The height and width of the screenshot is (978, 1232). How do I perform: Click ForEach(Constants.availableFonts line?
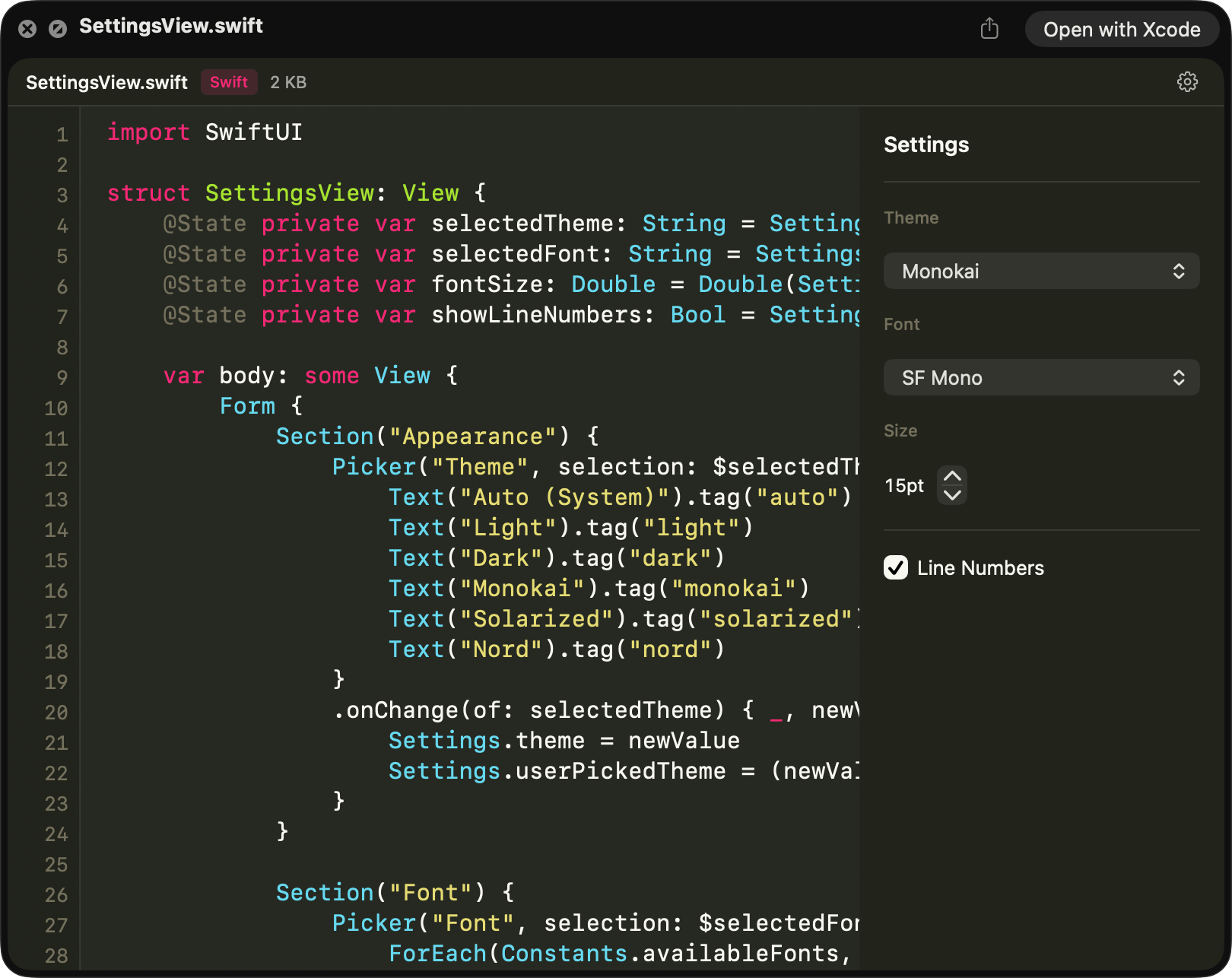click(x=620, y=954)
